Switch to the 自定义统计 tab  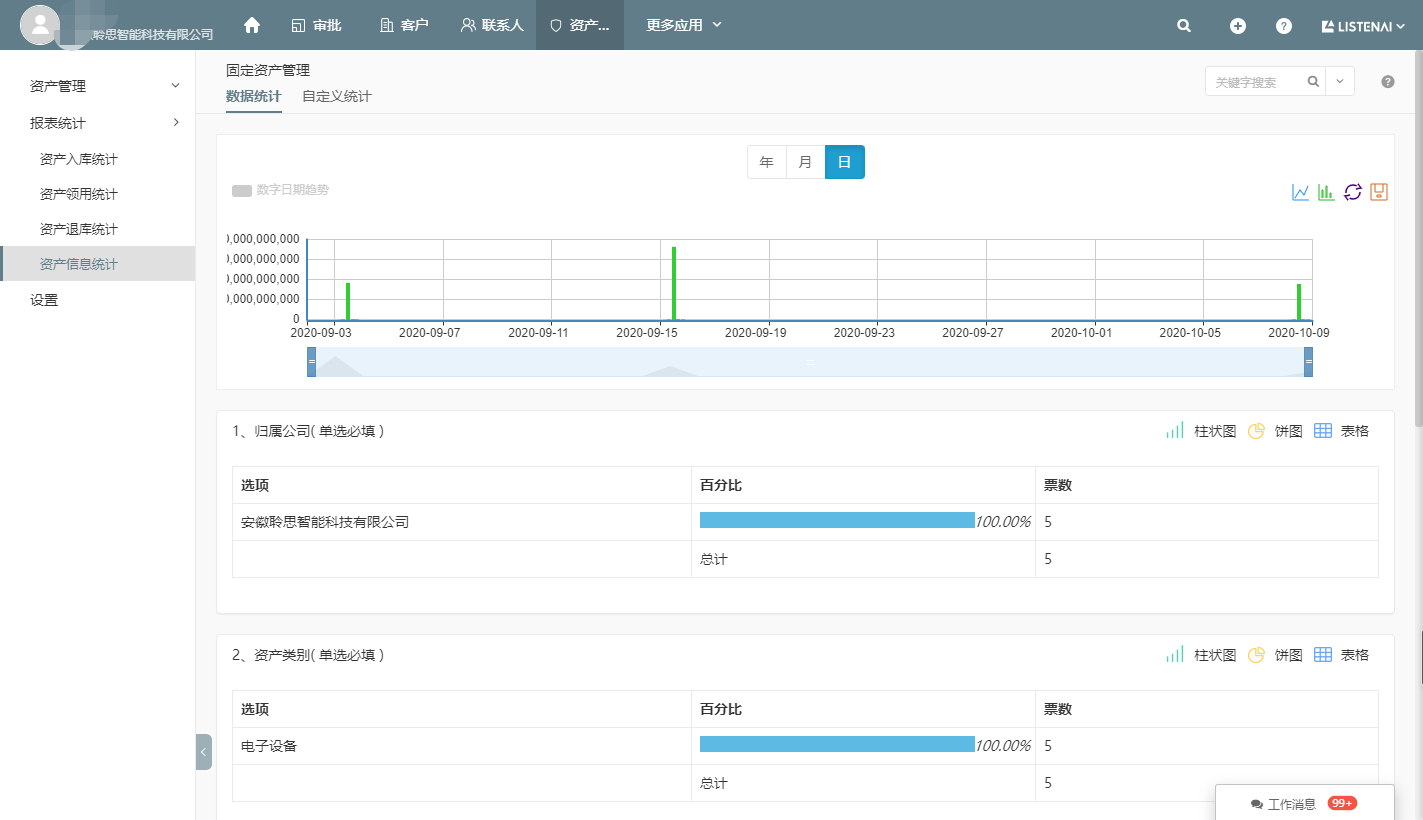[x=337, y=97]
